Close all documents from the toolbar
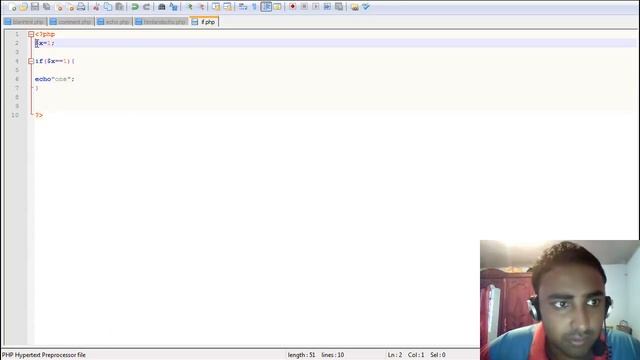 [x=70, y=7]
